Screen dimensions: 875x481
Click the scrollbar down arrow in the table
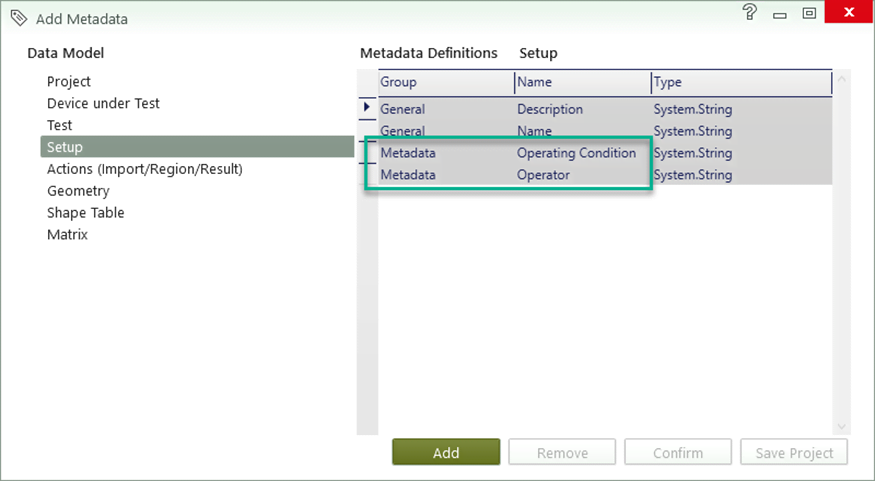coord(841,427)
